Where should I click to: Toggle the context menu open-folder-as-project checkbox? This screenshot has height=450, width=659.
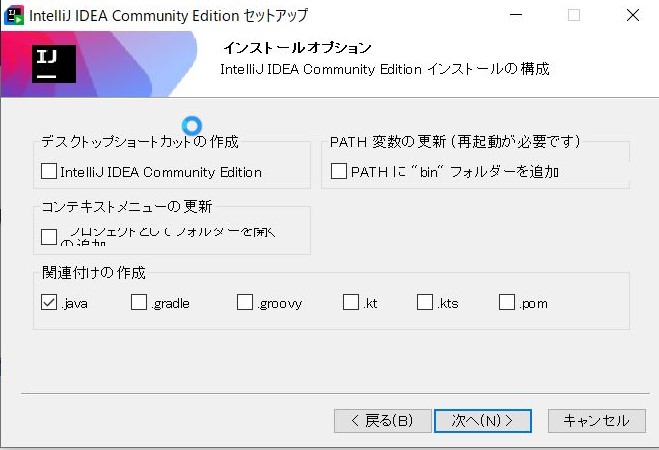point(49,237)
